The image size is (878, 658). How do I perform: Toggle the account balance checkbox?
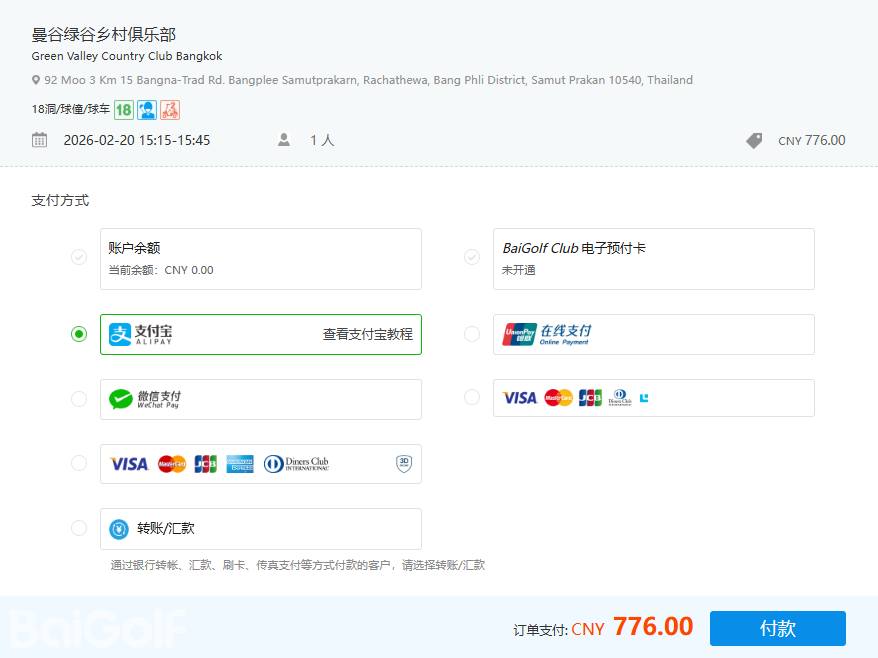pos(79,258)
